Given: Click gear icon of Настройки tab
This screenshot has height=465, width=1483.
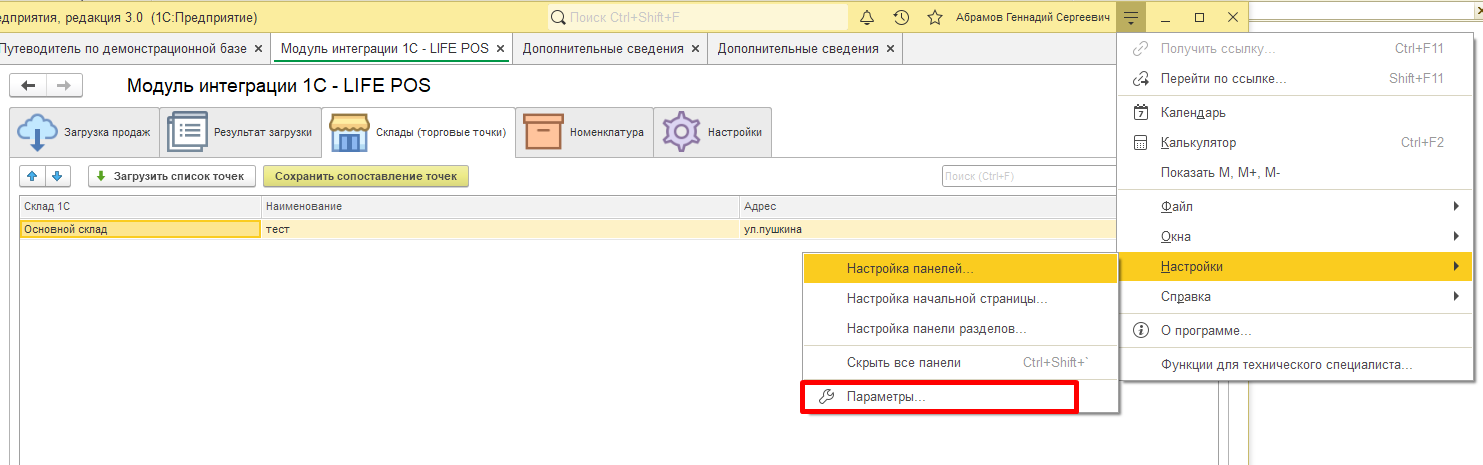Looking at the screenshot, I should (x=682, y=132).
